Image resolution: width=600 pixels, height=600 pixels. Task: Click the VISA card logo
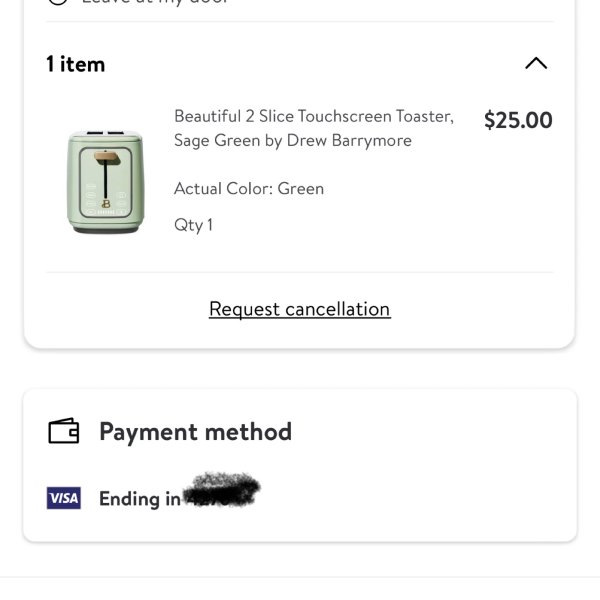(64, 498)
